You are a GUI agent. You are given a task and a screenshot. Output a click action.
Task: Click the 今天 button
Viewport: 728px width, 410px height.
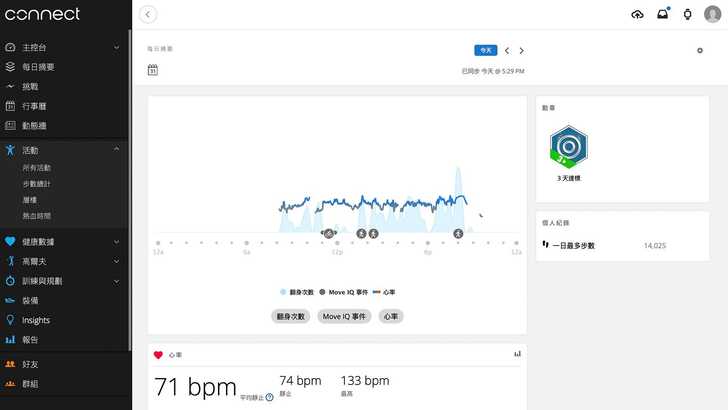pos(485,50)
